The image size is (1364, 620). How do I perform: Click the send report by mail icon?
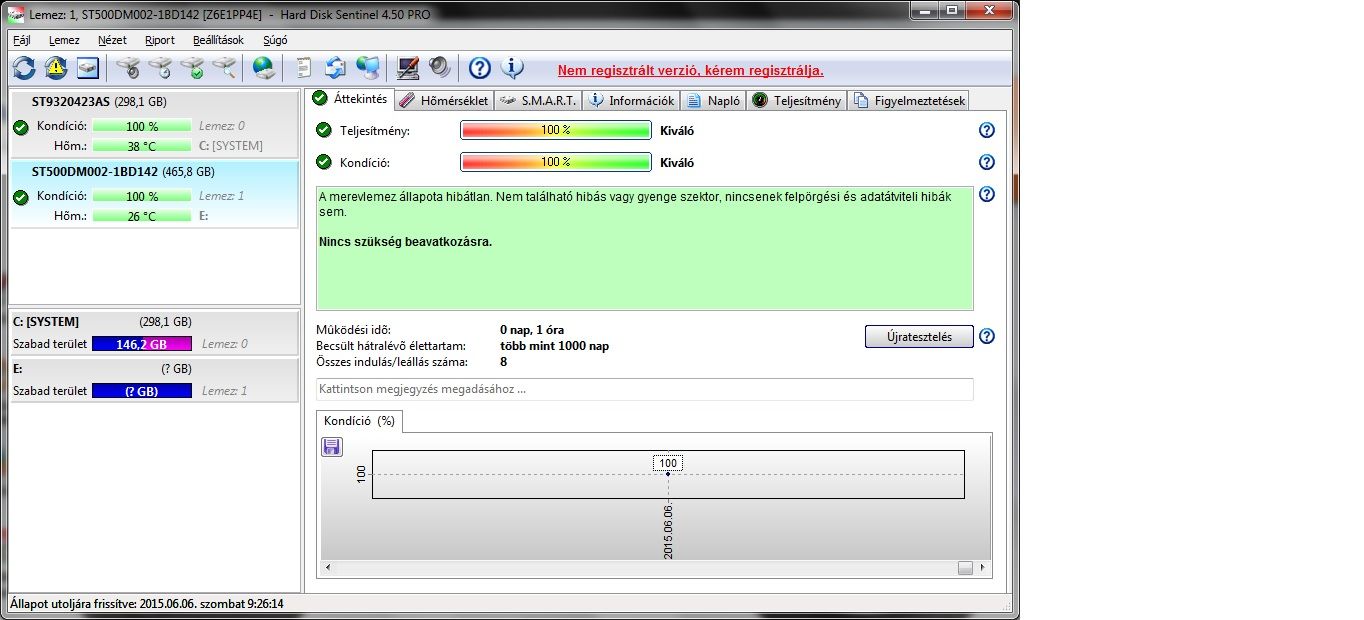(335, 68)
